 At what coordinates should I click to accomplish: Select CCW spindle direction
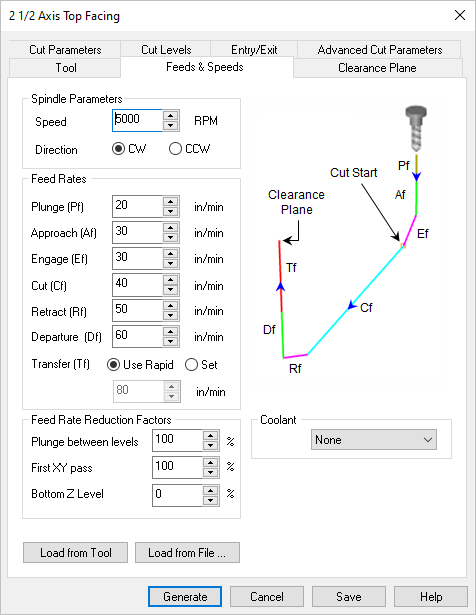[x=189, y=149]
